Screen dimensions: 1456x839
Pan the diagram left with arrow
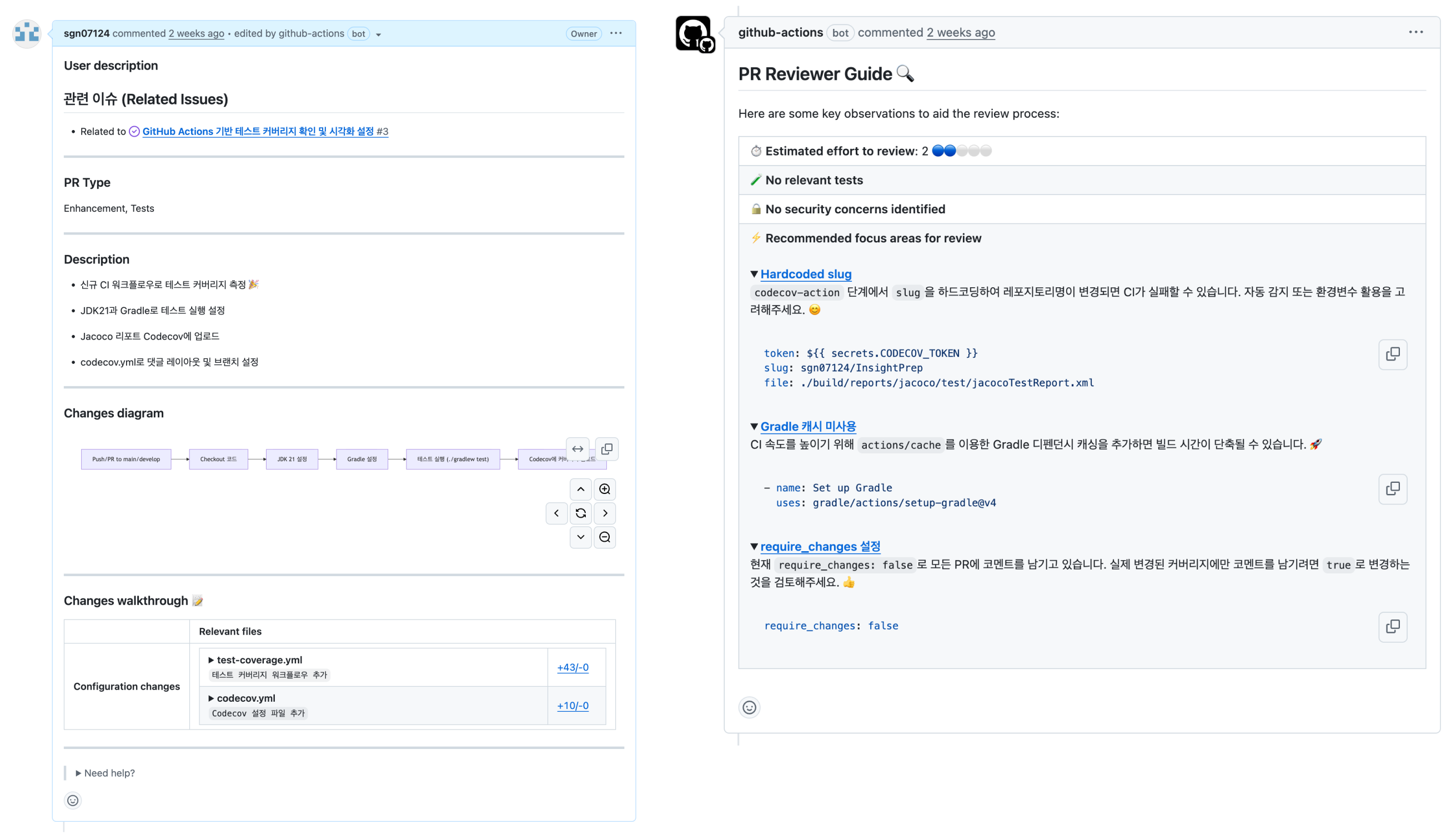(x=556, y=513)
